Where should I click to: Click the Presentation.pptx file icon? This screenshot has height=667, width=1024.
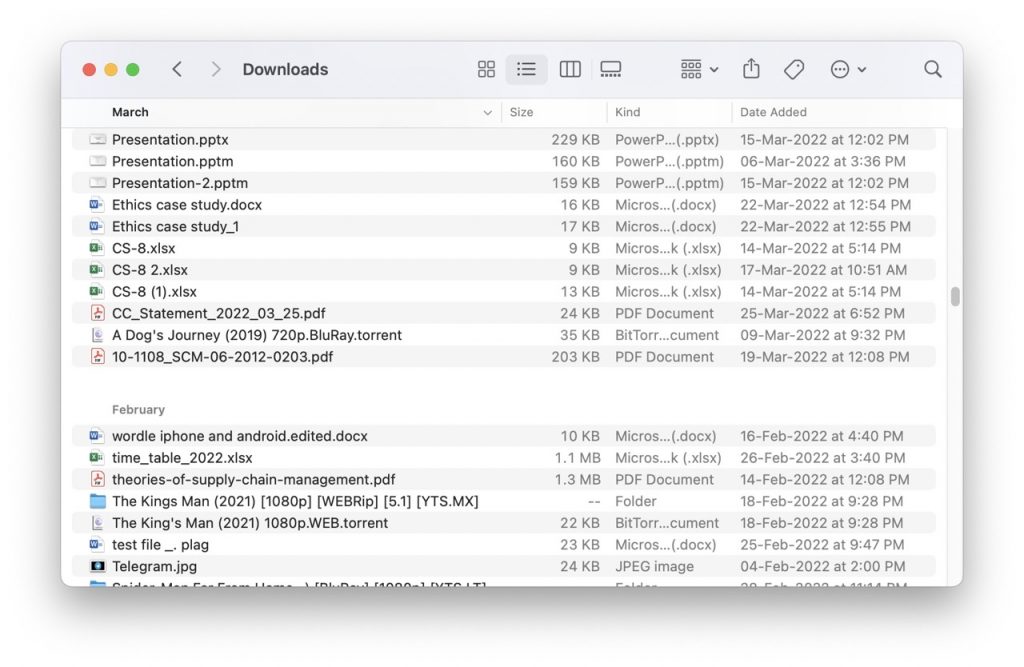tap(97, 140)
